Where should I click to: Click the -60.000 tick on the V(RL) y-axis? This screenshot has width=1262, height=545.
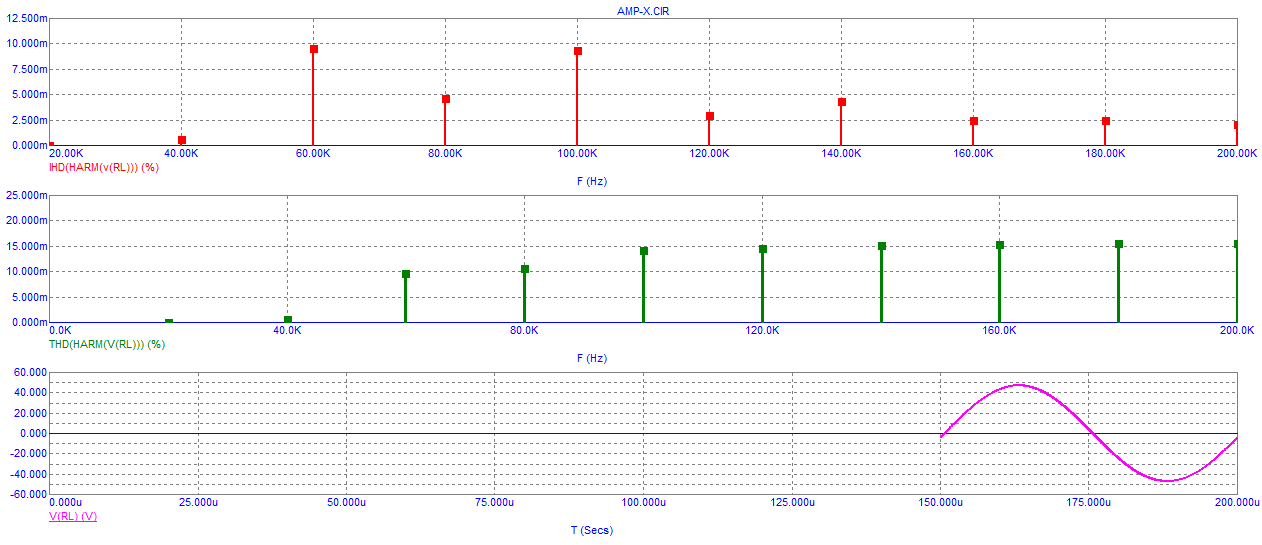[27, 495]
